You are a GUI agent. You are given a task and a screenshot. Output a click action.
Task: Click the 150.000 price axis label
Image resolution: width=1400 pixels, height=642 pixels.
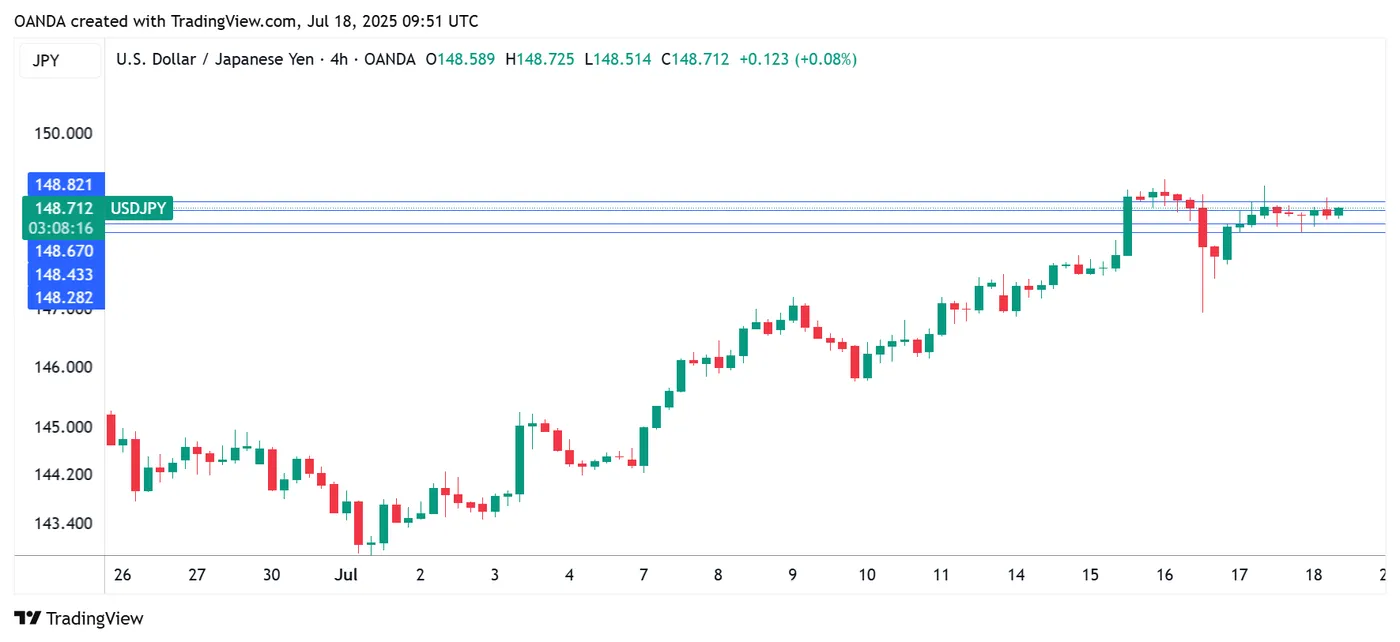(64, 133)
